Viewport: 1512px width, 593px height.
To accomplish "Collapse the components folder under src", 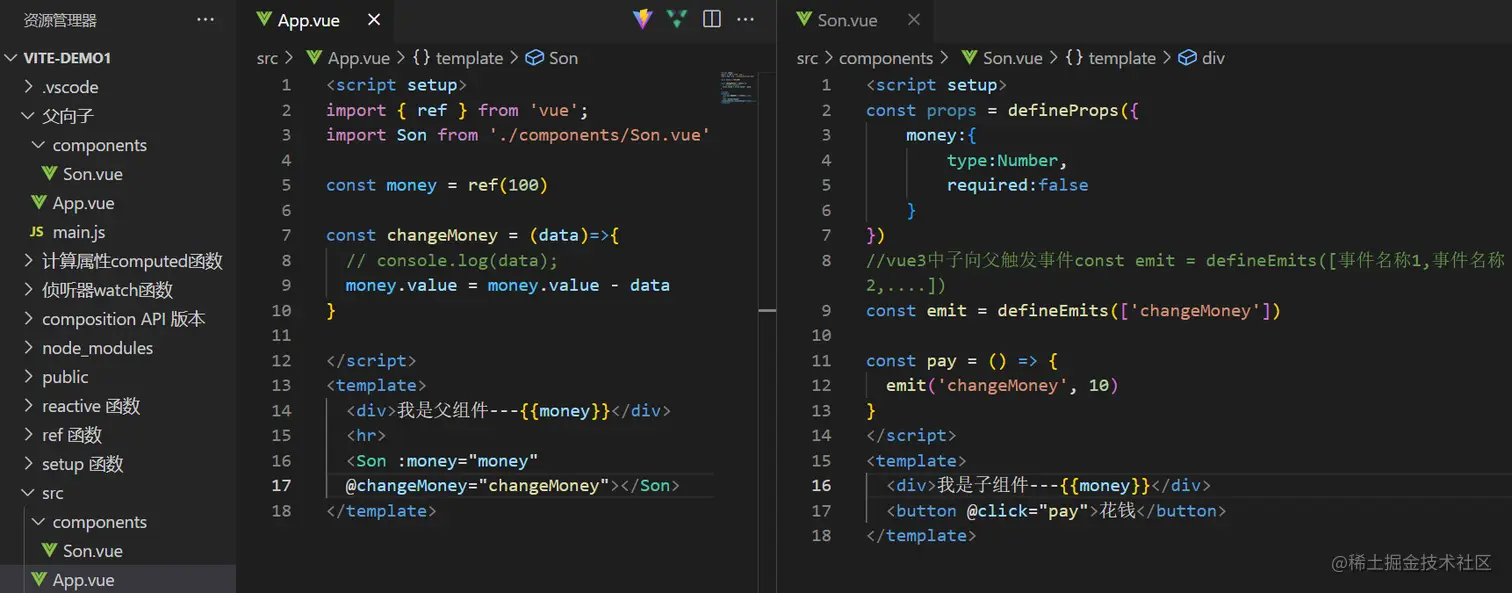I will (118, 522).
